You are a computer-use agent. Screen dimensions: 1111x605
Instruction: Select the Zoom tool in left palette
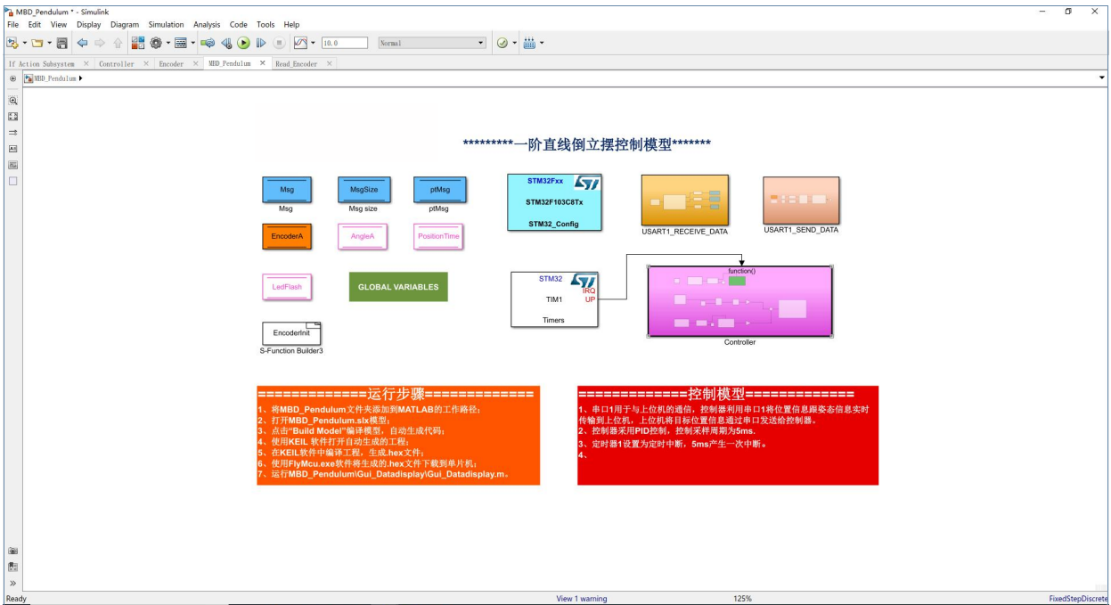(x=13, y=101)
